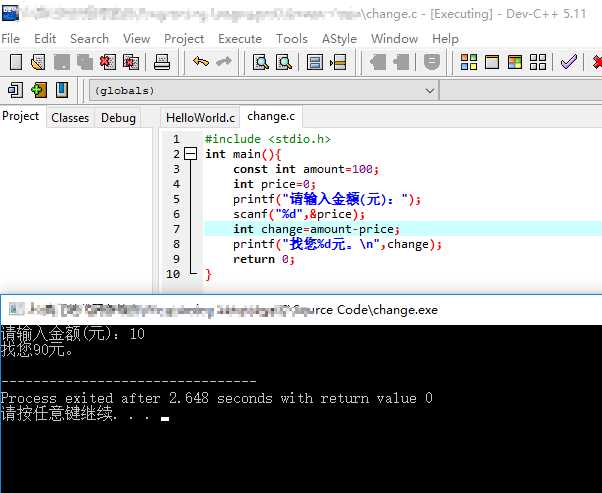602x493 pixels.
Task: Click the Save file toolbar icon
Action: coord(61,62)
